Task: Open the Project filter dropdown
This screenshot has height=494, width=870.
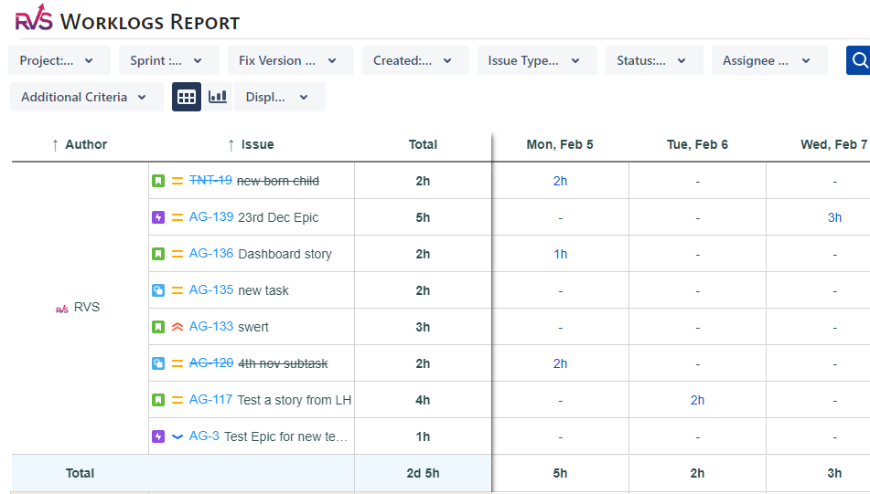Action: tap(57, 61)
